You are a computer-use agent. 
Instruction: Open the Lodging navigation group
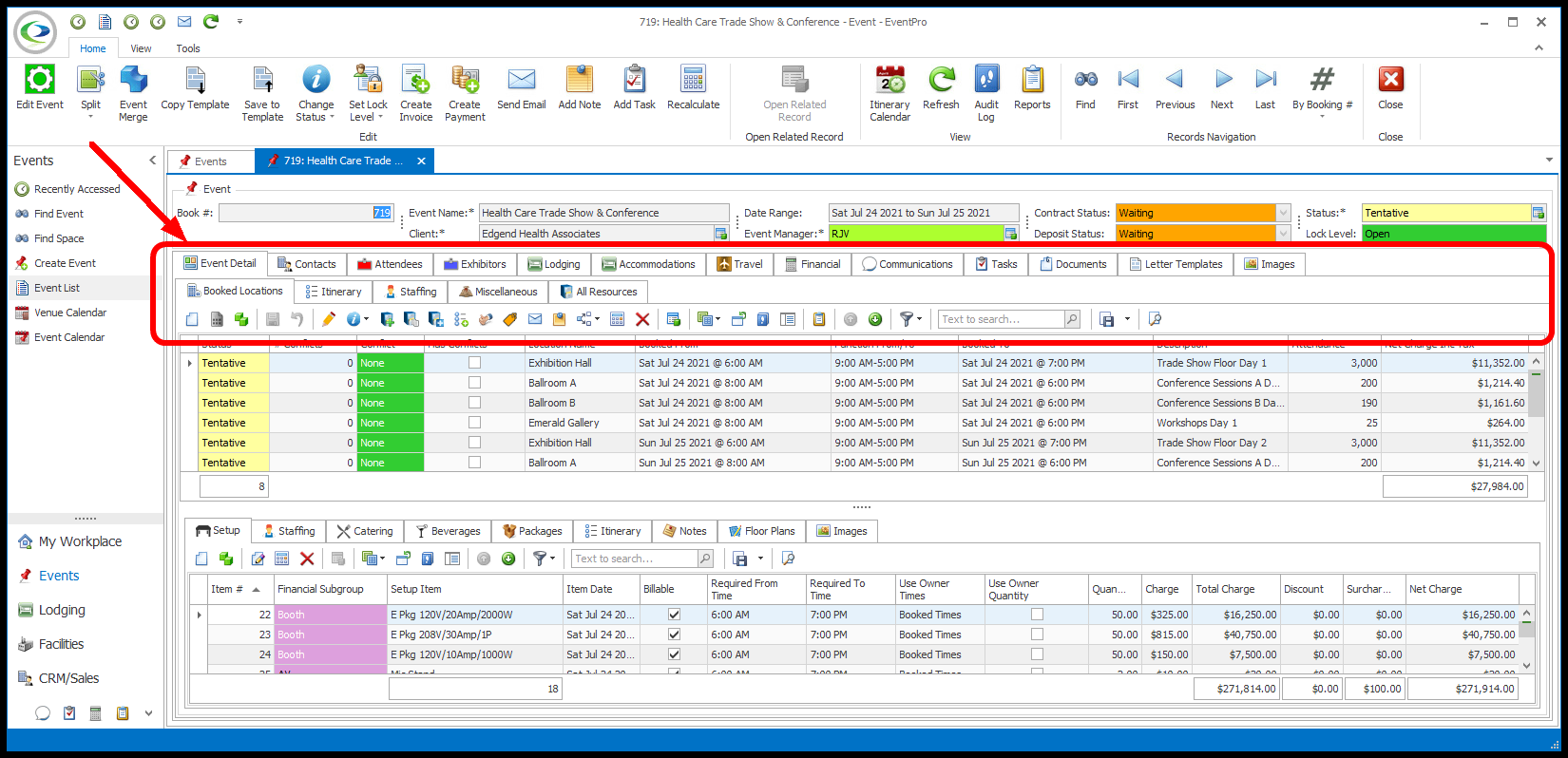(x=62, y=610)
